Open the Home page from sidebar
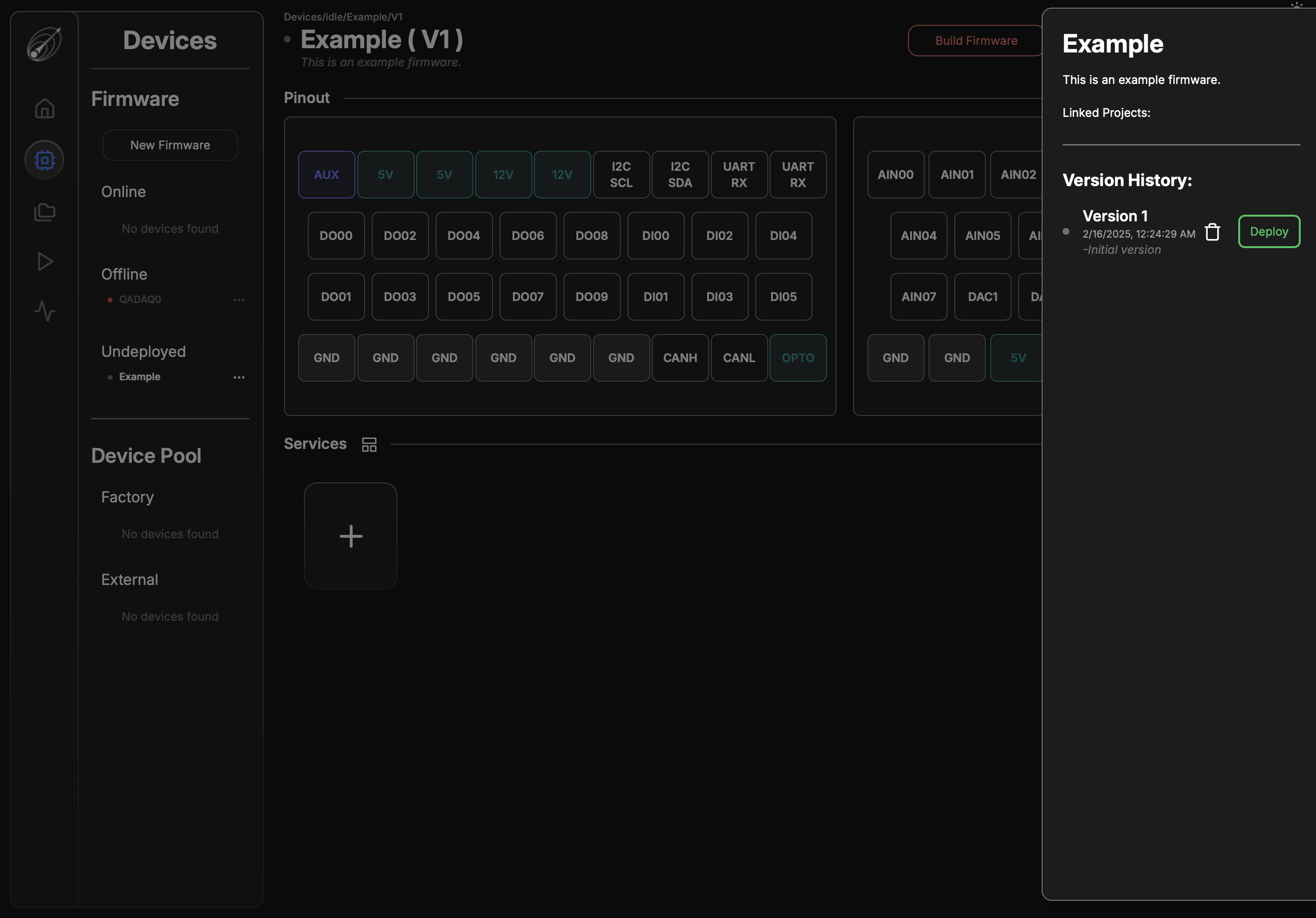 coord(44,108)
